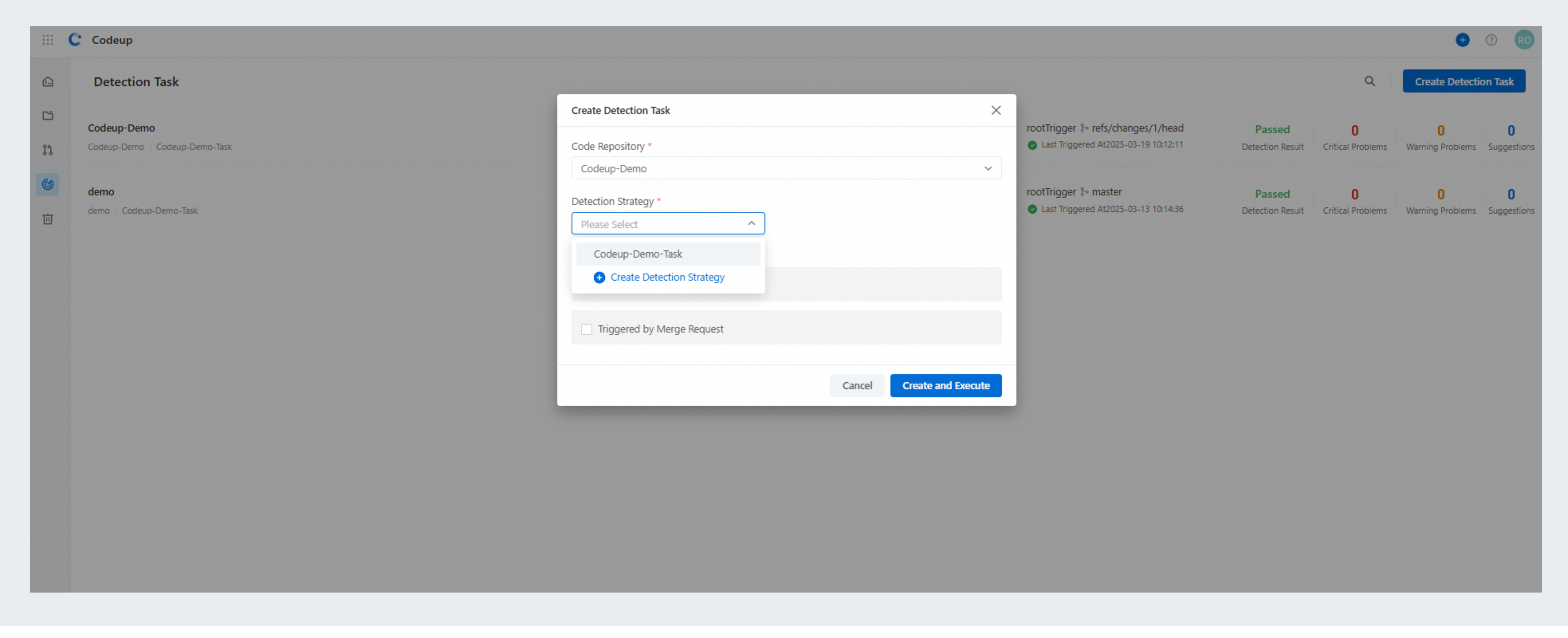Screen dimensions: 1568x638
Task: Open the repositories folder sidebar icon
Action: point(48,116)
